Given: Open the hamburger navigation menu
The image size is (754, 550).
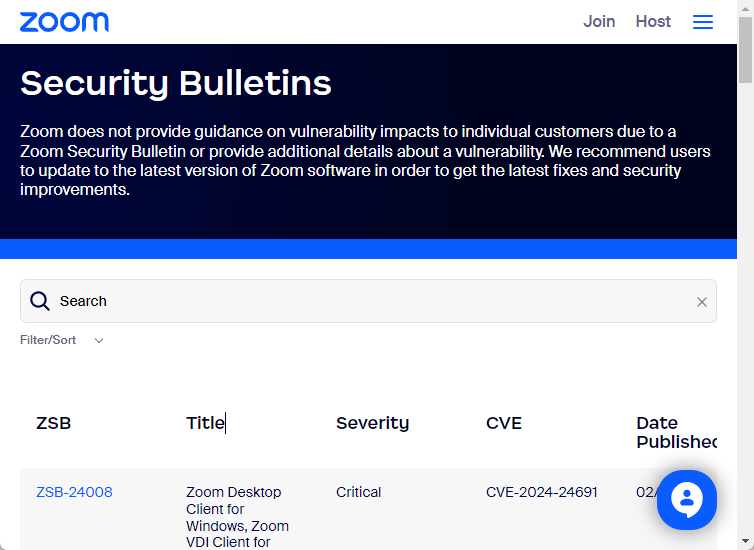Looking at the screenshot, I should tap(703, 22).
